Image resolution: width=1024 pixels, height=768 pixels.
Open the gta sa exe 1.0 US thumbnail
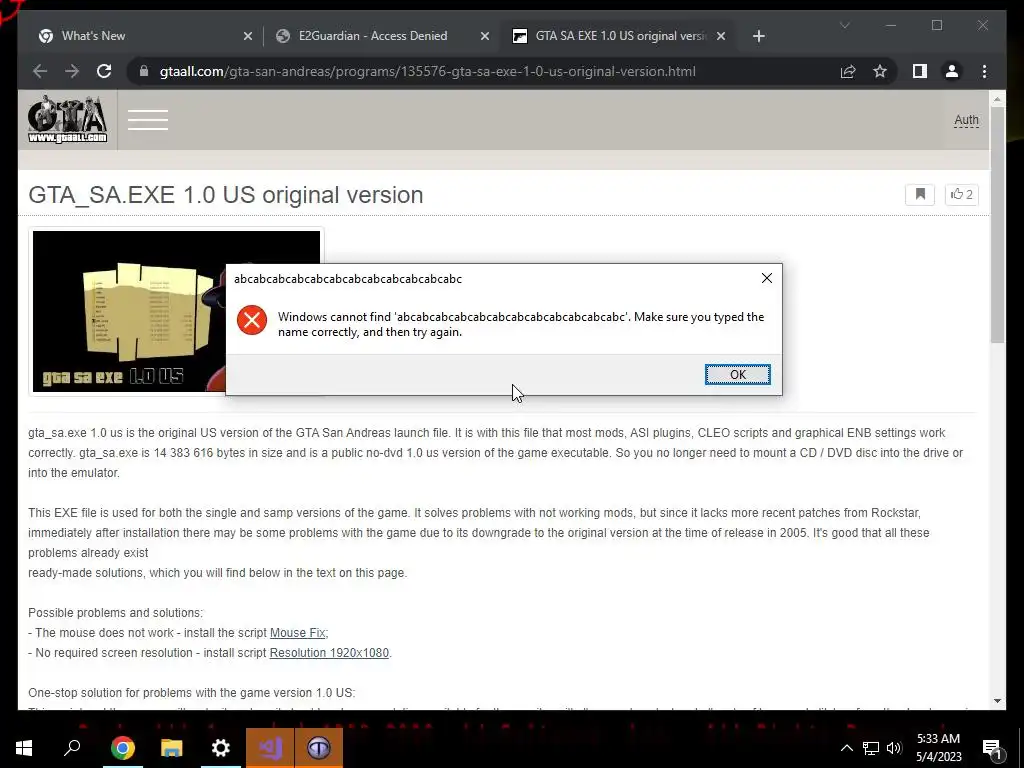point(129,312)
